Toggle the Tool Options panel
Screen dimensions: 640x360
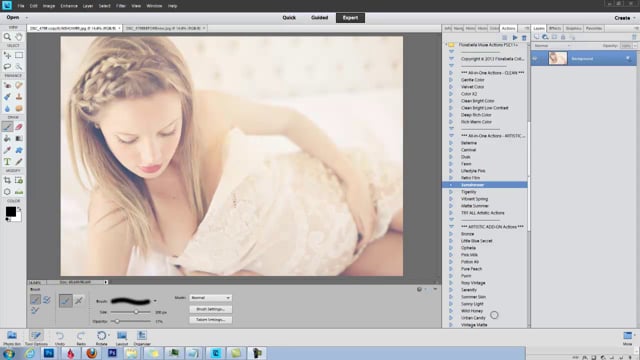(36, 338)
